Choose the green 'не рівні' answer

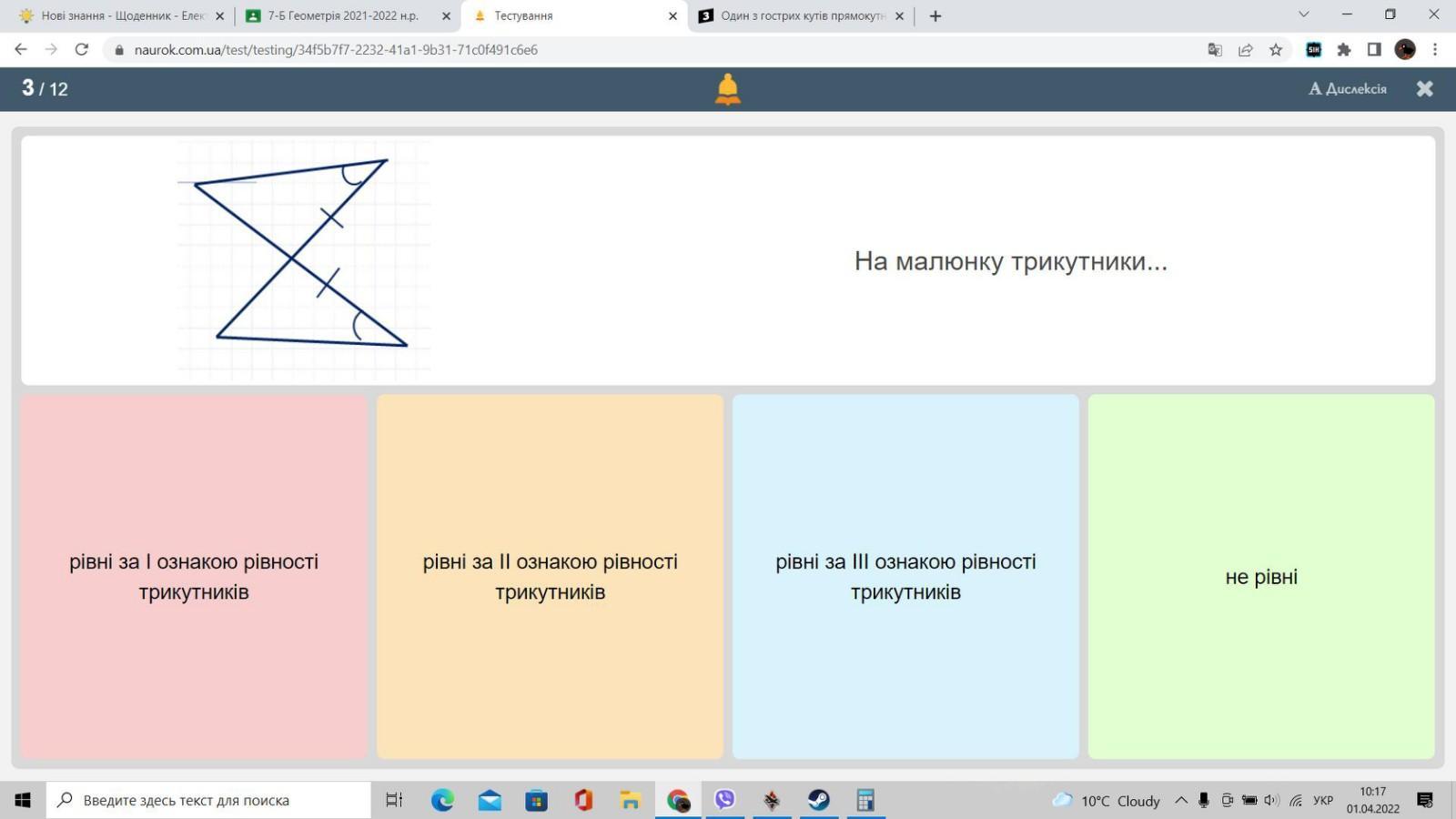click(x=1261, y=577)
